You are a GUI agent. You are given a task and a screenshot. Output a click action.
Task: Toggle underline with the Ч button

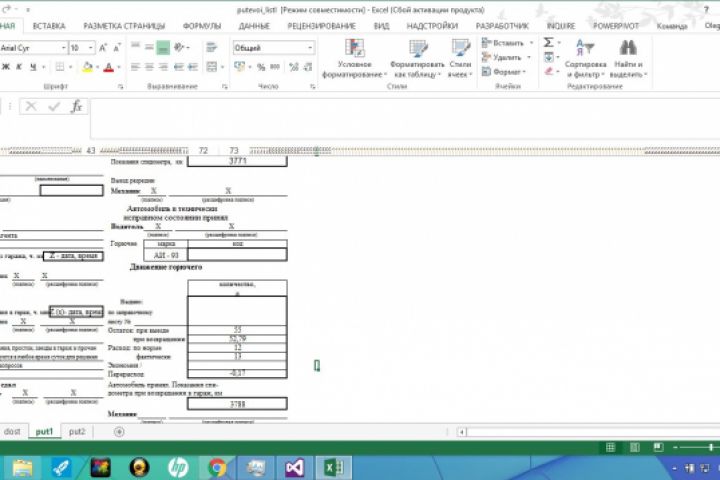[33, 67]
